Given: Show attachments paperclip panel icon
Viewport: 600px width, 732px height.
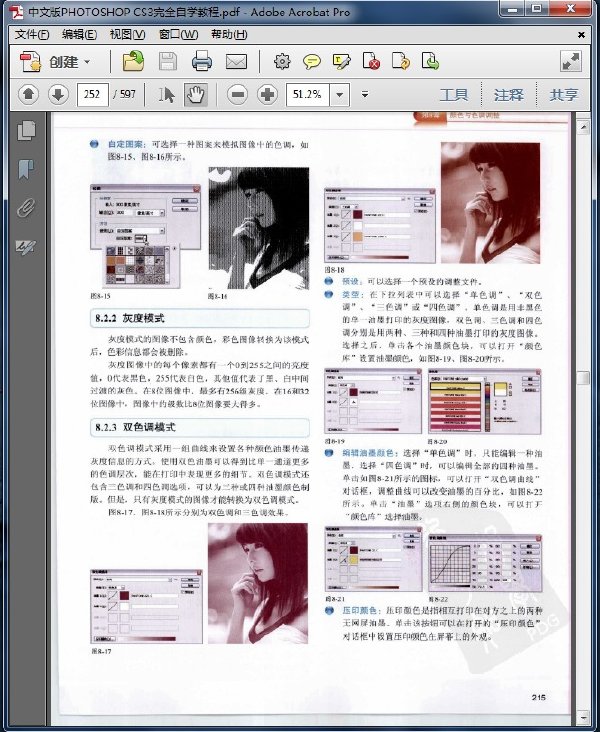Looking at the screenshot, I should (x=27, y=208).
